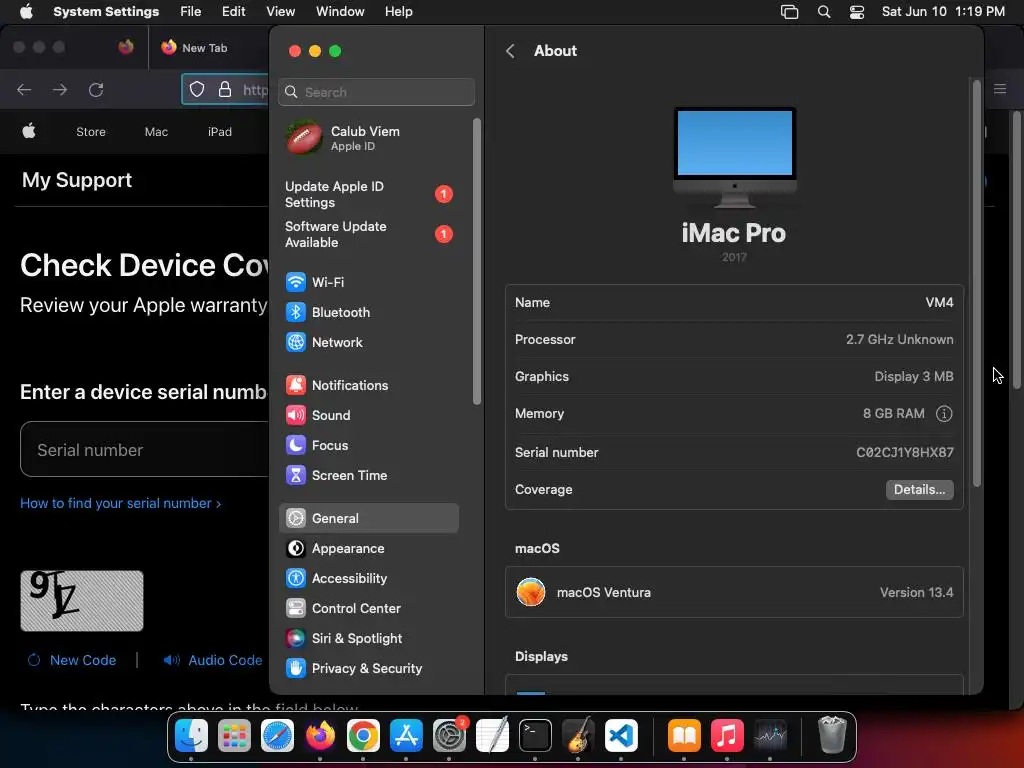Screen dimensions: 1024x768
Task: Click the Memory info icon
Action: coord(944,413)
